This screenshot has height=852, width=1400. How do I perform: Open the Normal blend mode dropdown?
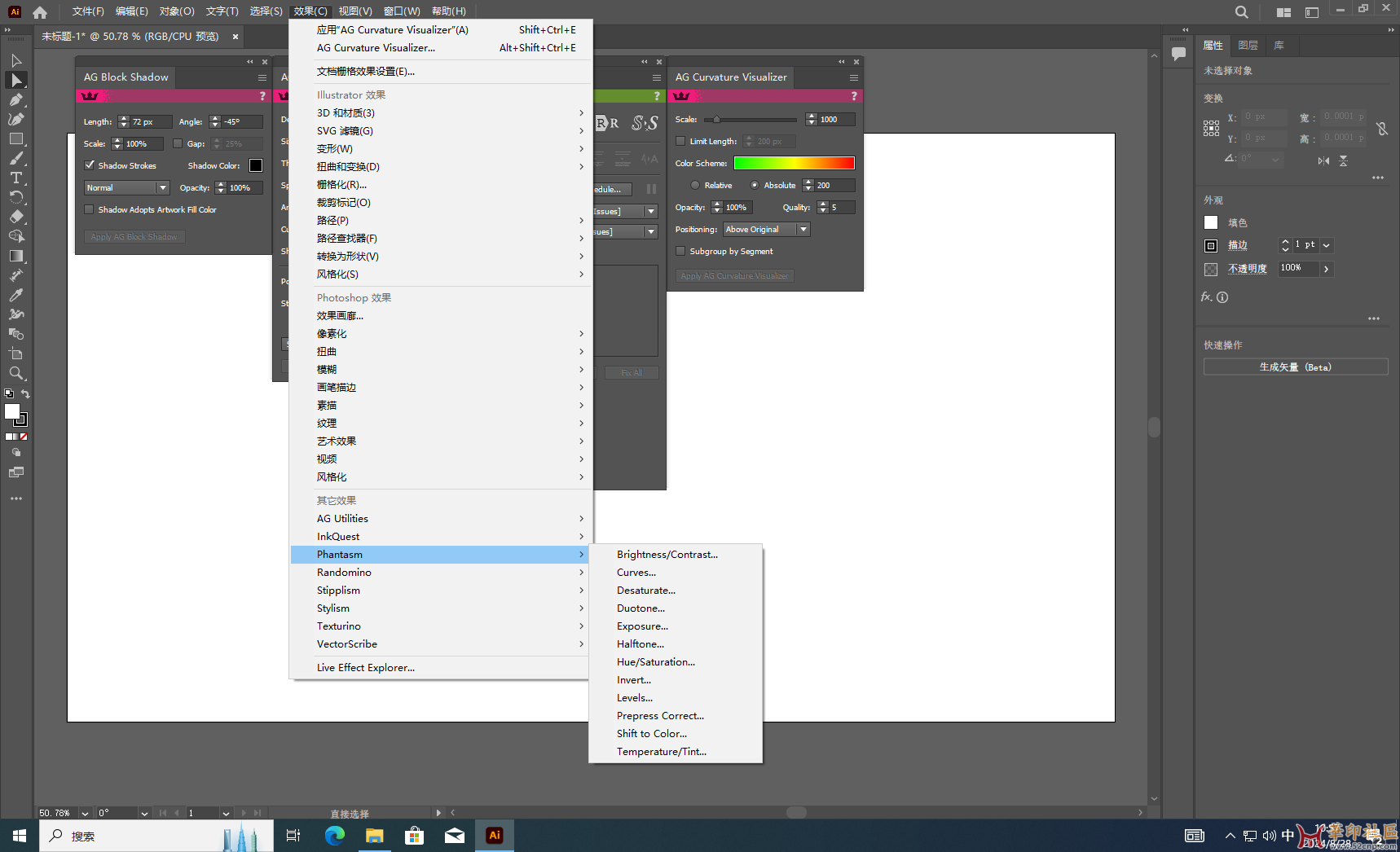coord(126,187)
